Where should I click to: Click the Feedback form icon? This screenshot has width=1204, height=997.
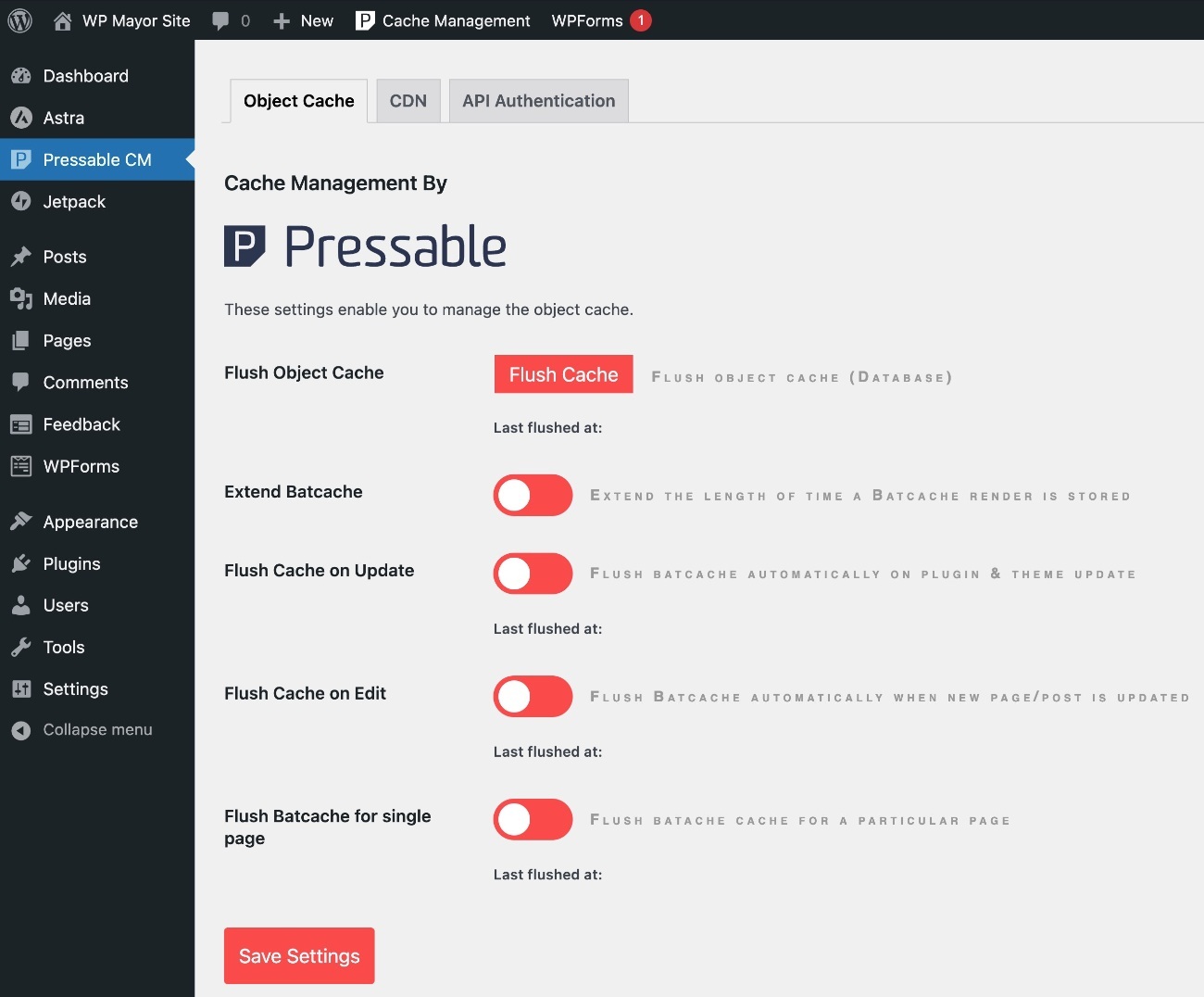[21, 424]
